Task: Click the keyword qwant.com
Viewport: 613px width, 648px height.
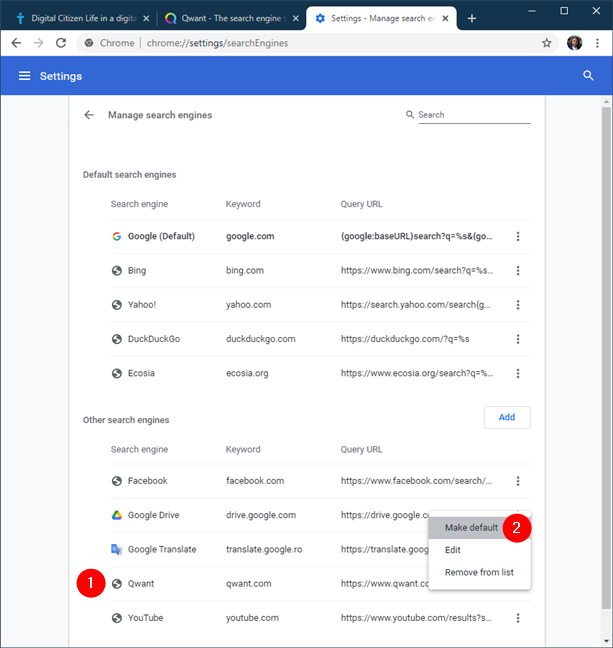Action: pyautogui.click(x=249, y=584)
